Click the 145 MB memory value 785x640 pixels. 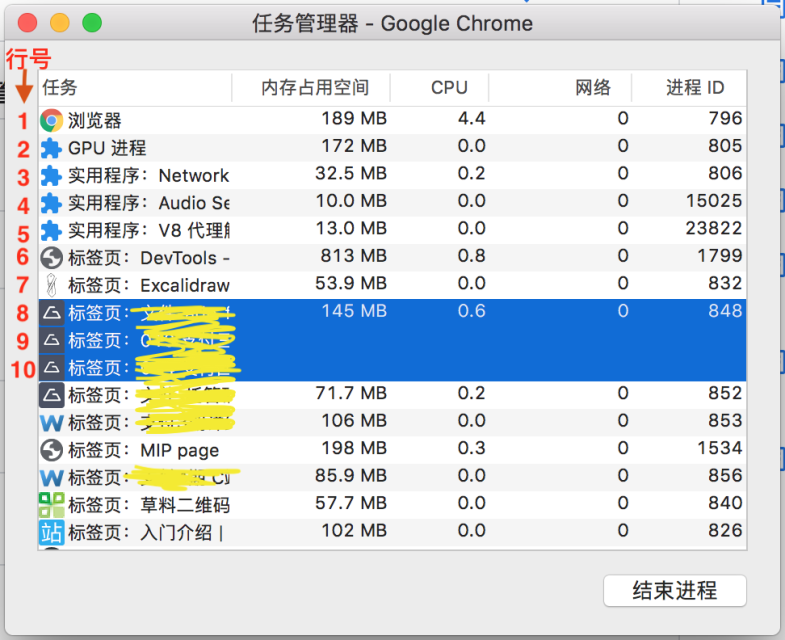pyautogui.click(x=354, y=311)
